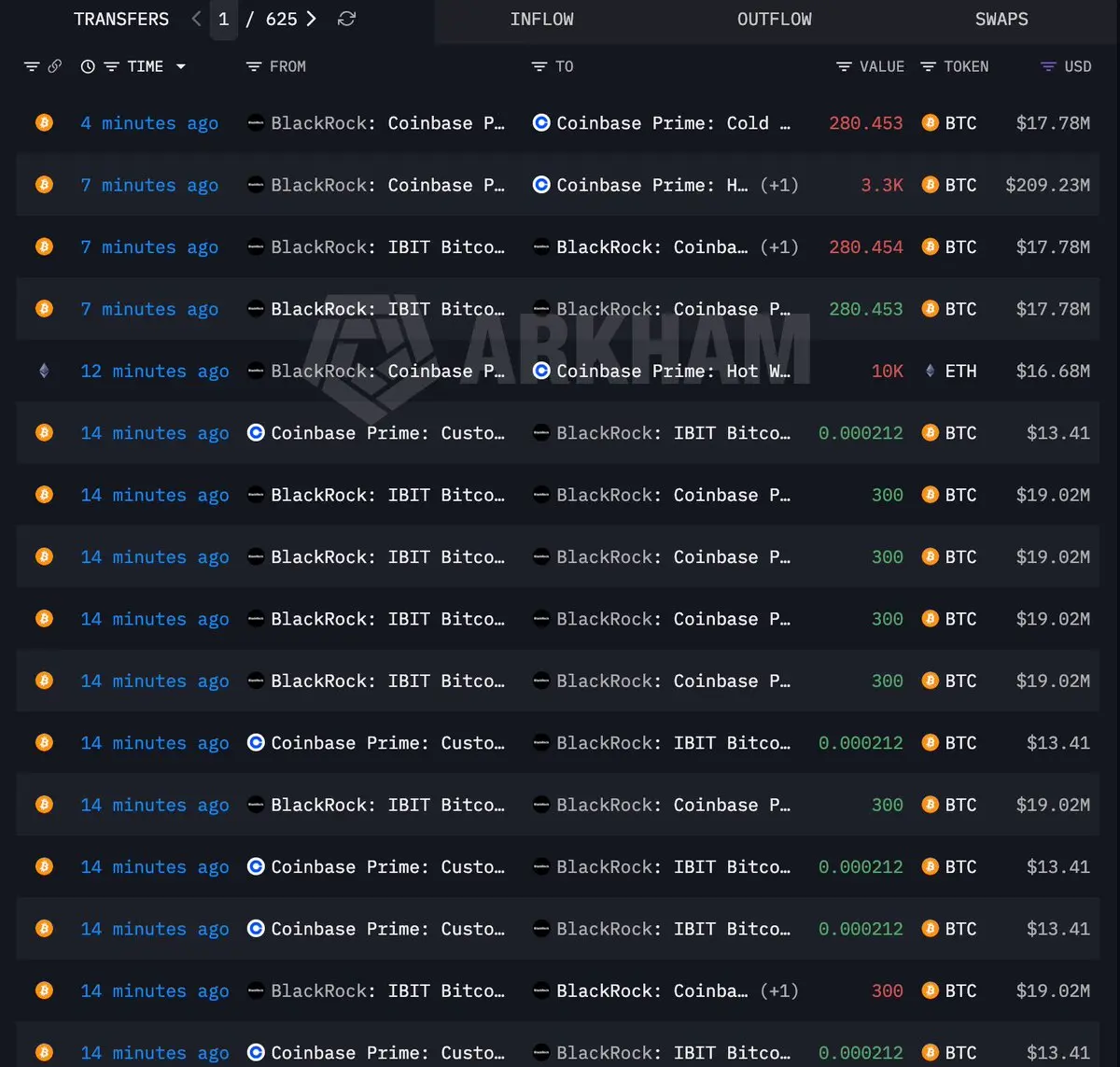Image resolution: width=1120 pixels, height=1067 pixels.
Task: Expand (+1) recipients in the red 300 BTC row
Action: click(779, 990)
